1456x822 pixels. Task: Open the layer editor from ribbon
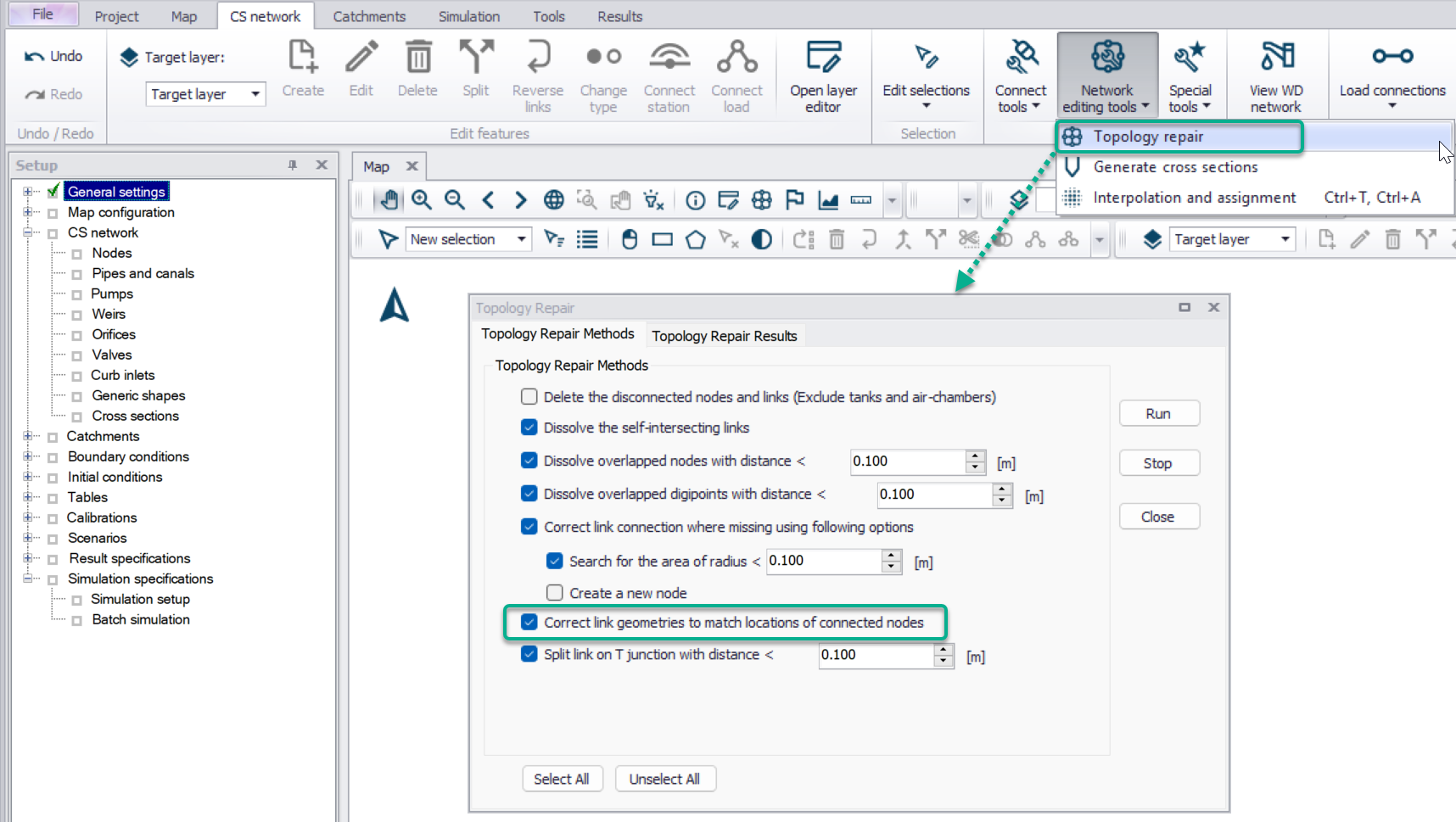(x=823, y=76)
